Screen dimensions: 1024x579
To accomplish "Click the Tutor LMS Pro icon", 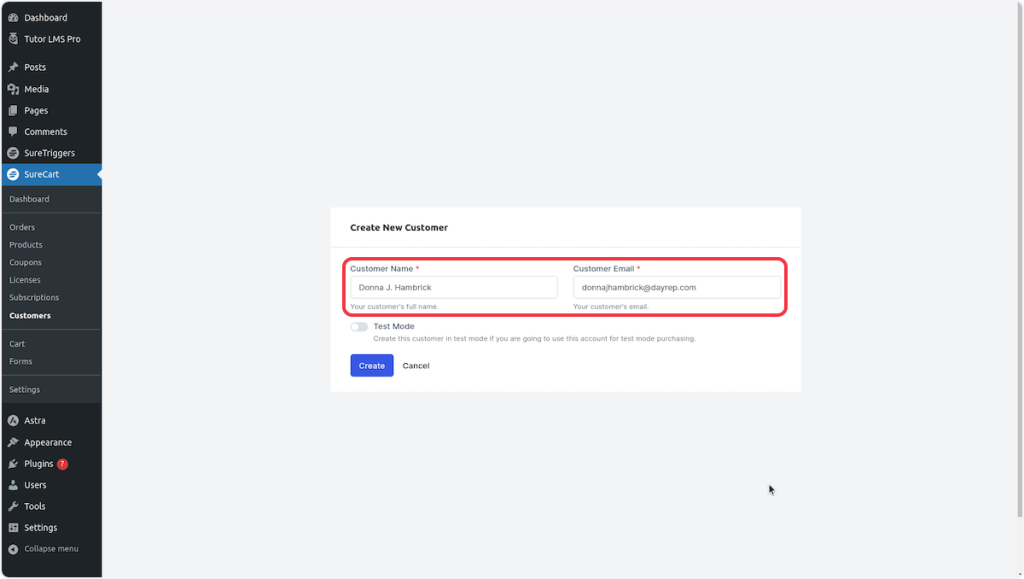I will click(x=13, y=39).
